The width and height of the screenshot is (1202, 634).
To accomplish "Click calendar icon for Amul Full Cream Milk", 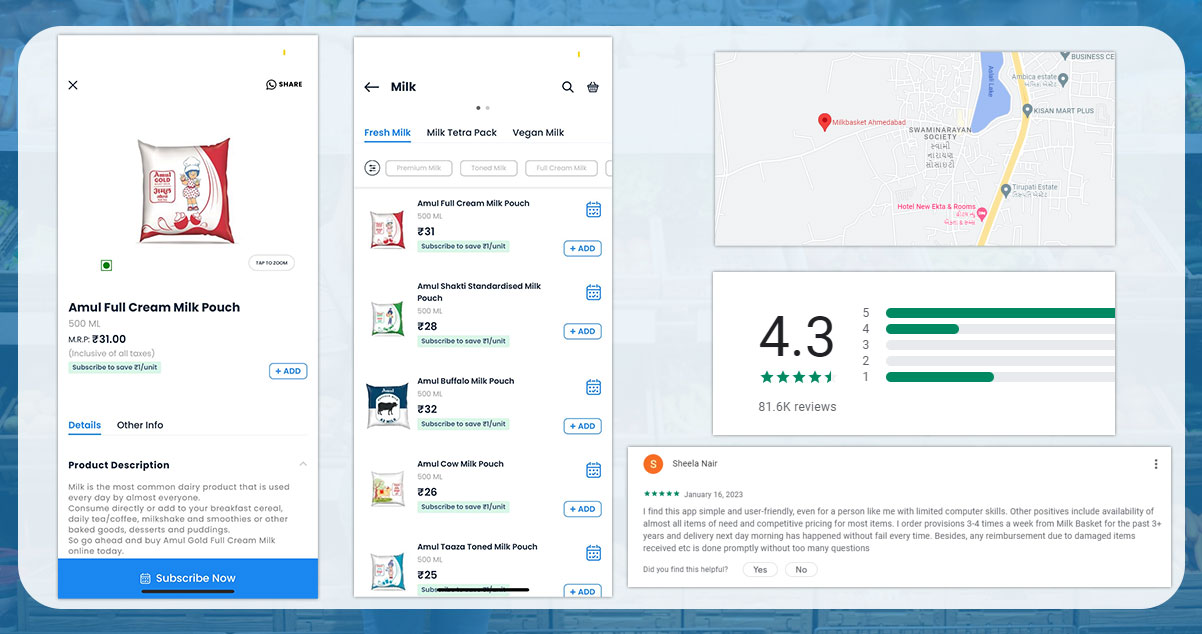I will [593, 209].
